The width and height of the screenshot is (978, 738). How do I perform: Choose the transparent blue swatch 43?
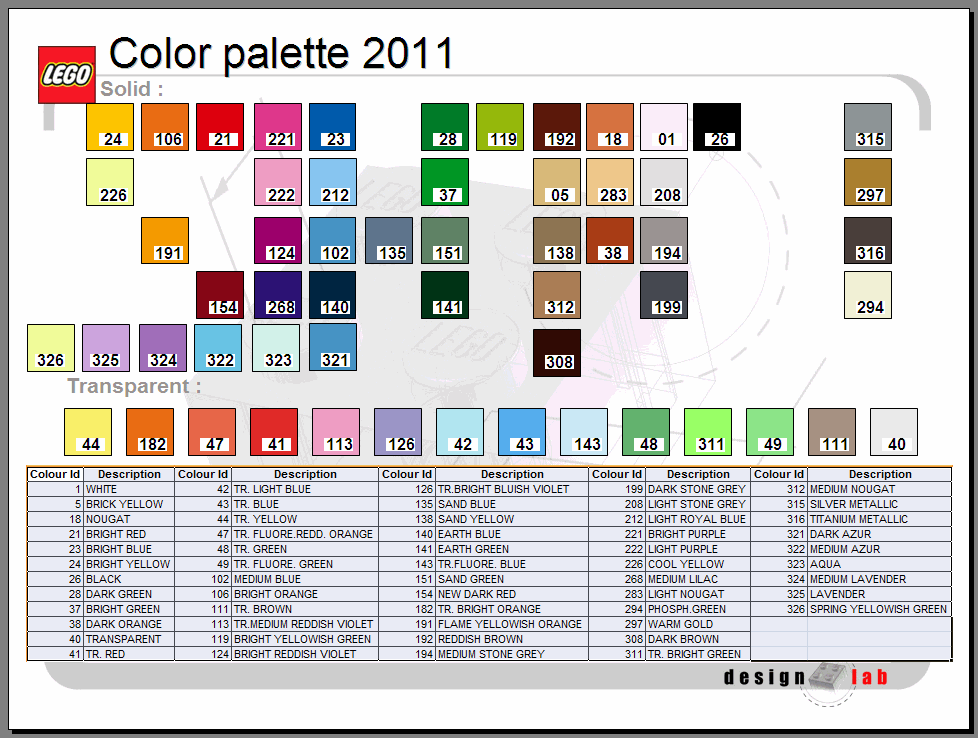pos(522,432)
